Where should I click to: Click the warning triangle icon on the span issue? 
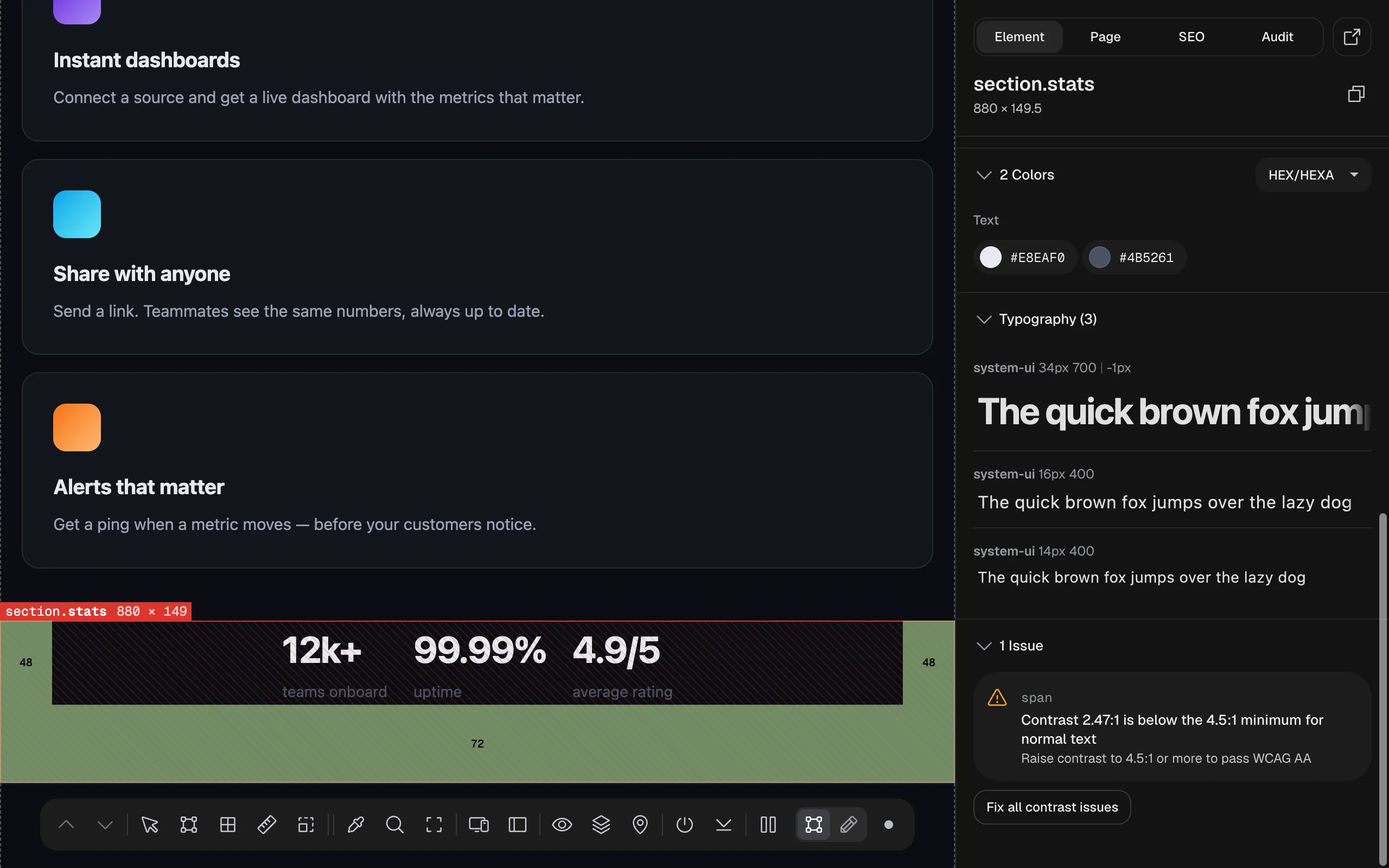(997, 698)
